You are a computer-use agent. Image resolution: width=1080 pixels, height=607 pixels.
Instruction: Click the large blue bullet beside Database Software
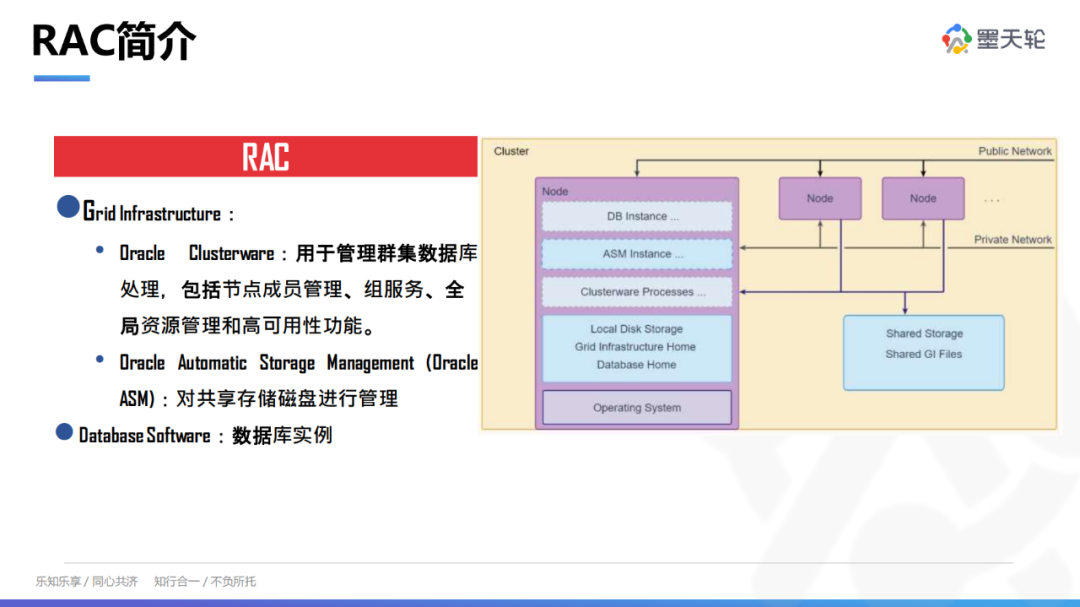click(x=64, y=432)
